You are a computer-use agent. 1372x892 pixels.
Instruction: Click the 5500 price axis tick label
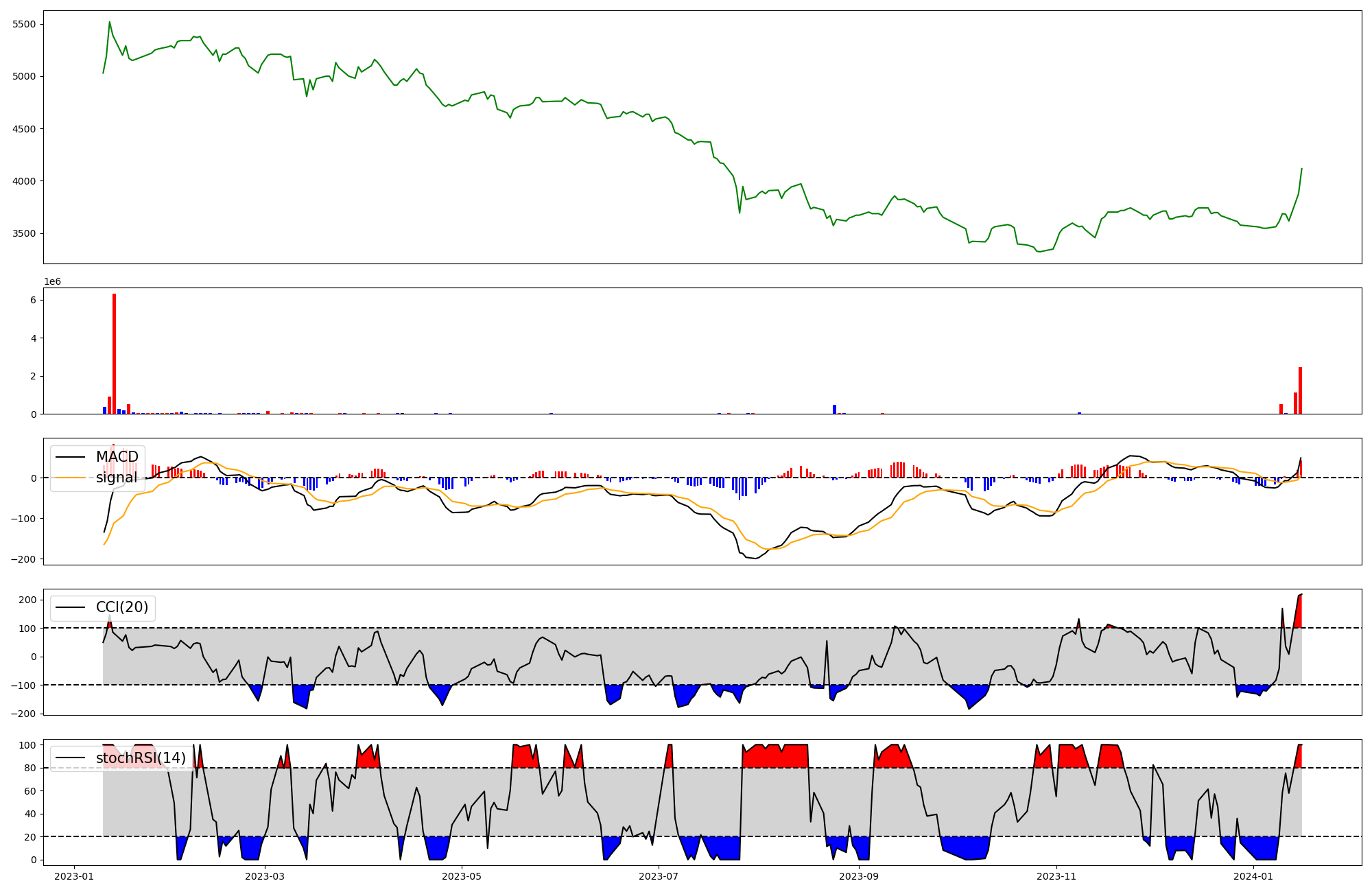(x=24, y=24)
